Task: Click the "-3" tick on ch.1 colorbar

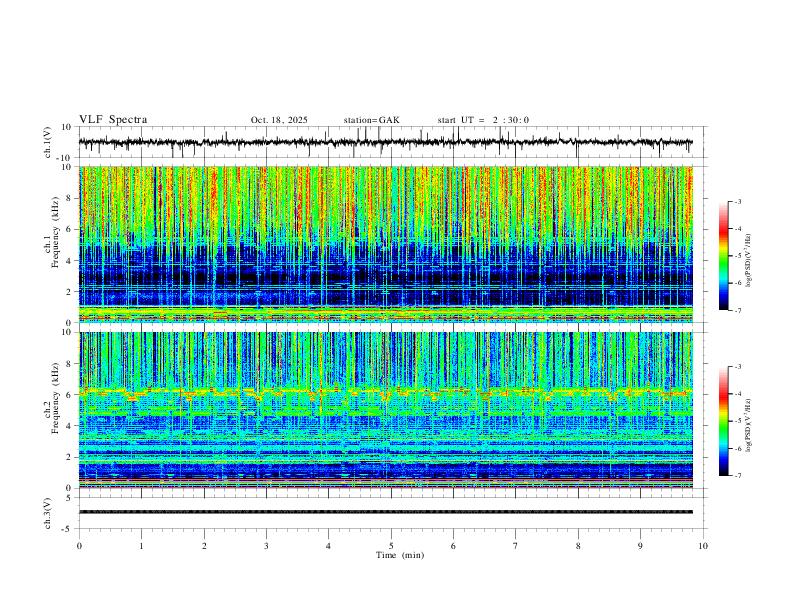Action: pyautogui.click(x=737, y=201)
